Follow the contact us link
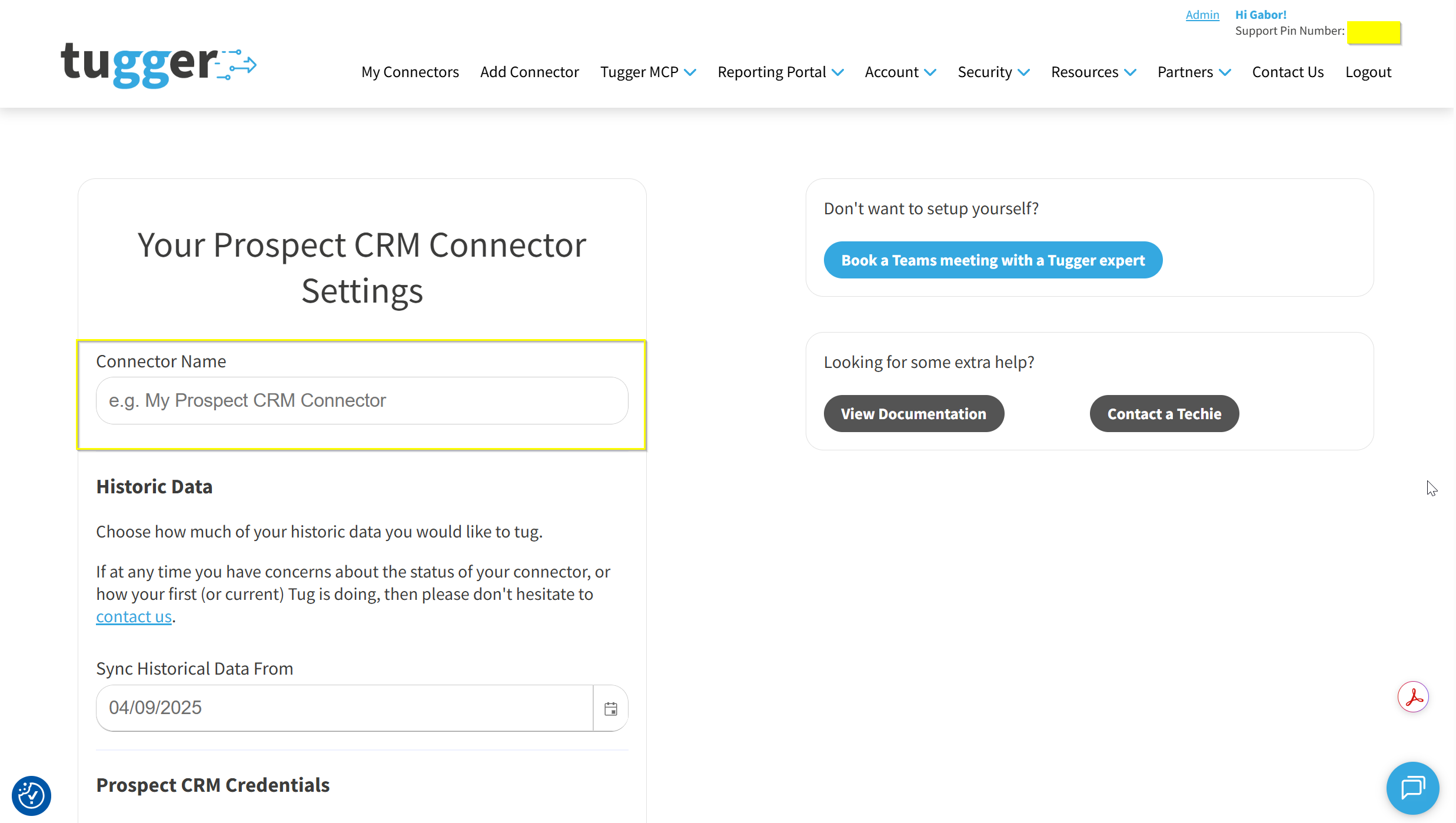Screen dimensions: 1456x823 [134, 616]
